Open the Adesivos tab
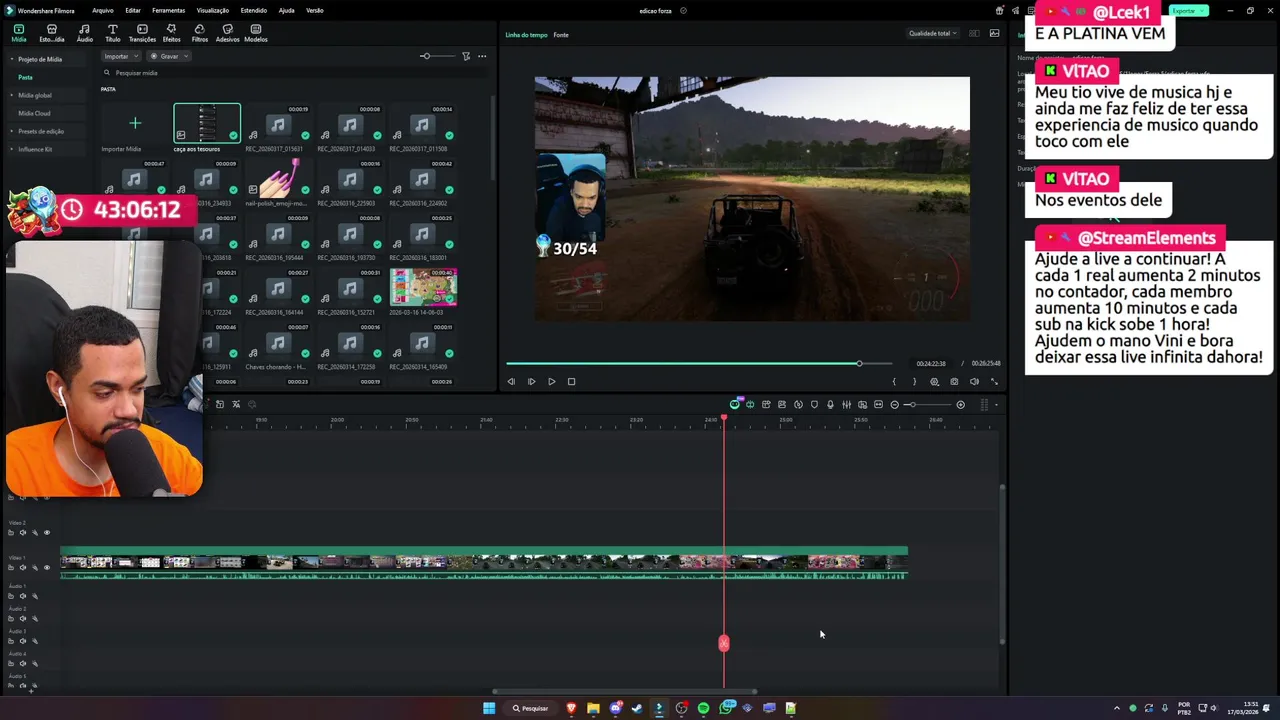This screenshot has height=720, width=1280. pyautogui.click(x=227, y=33)
